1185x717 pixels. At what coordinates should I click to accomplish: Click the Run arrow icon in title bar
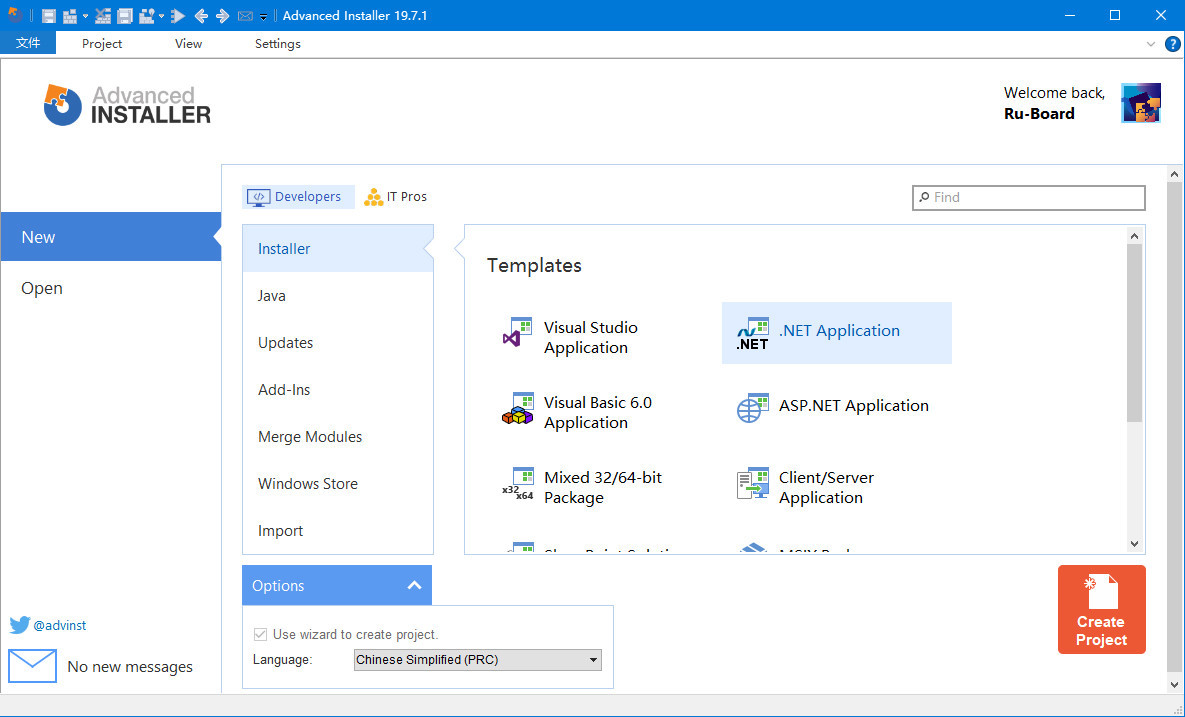click(x=177, y=15)
